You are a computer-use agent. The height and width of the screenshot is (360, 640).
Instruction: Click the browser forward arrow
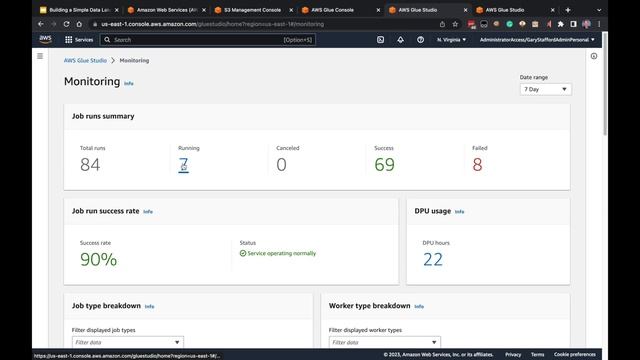pyautogui.click(x=53, y=24)
